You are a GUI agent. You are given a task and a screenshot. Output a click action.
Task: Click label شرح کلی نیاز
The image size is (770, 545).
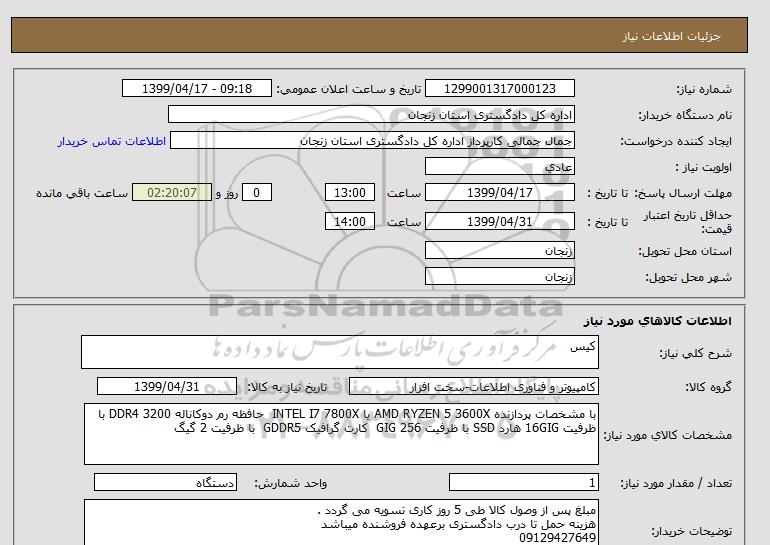(695, 353)
